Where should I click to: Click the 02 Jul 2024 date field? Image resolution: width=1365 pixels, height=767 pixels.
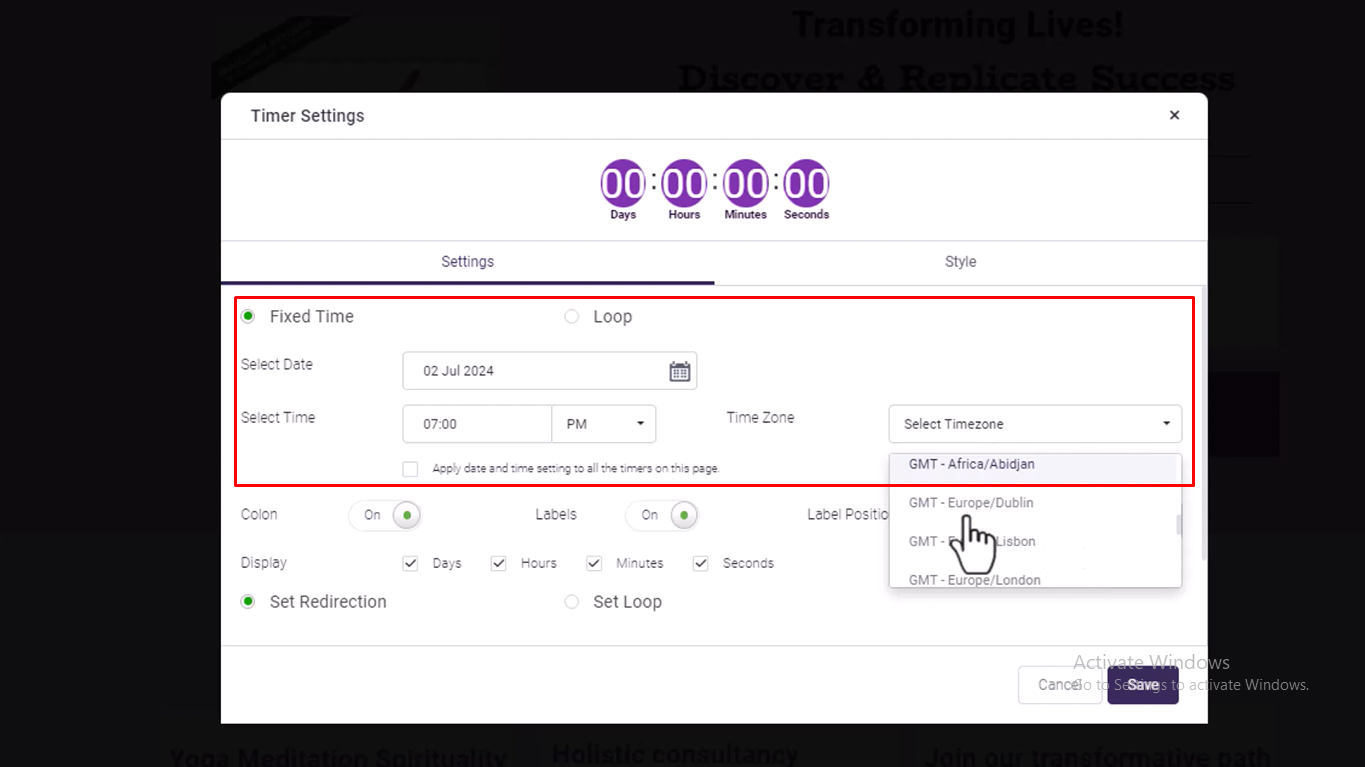550,371
